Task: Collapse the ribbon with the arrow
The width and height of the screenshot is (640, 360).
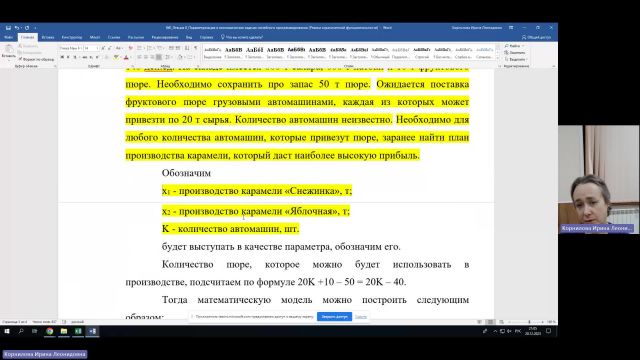Action: tap(553, 66)
